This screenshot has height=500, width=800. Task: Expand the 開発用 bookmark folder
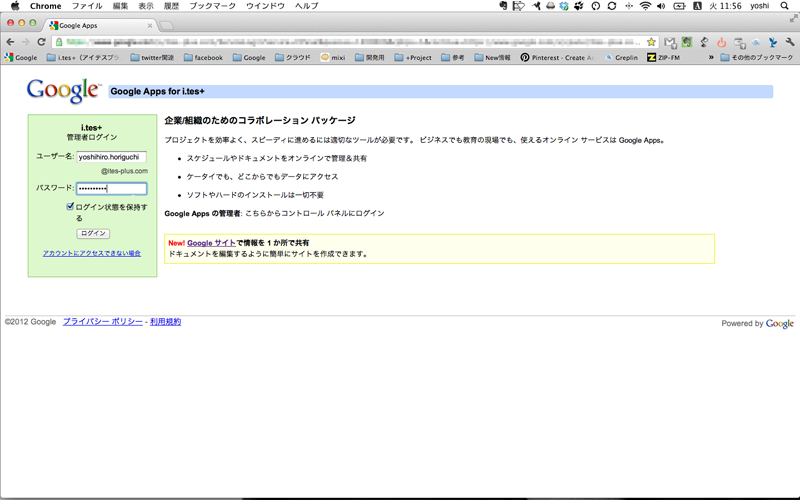click(x=369, y=58)
